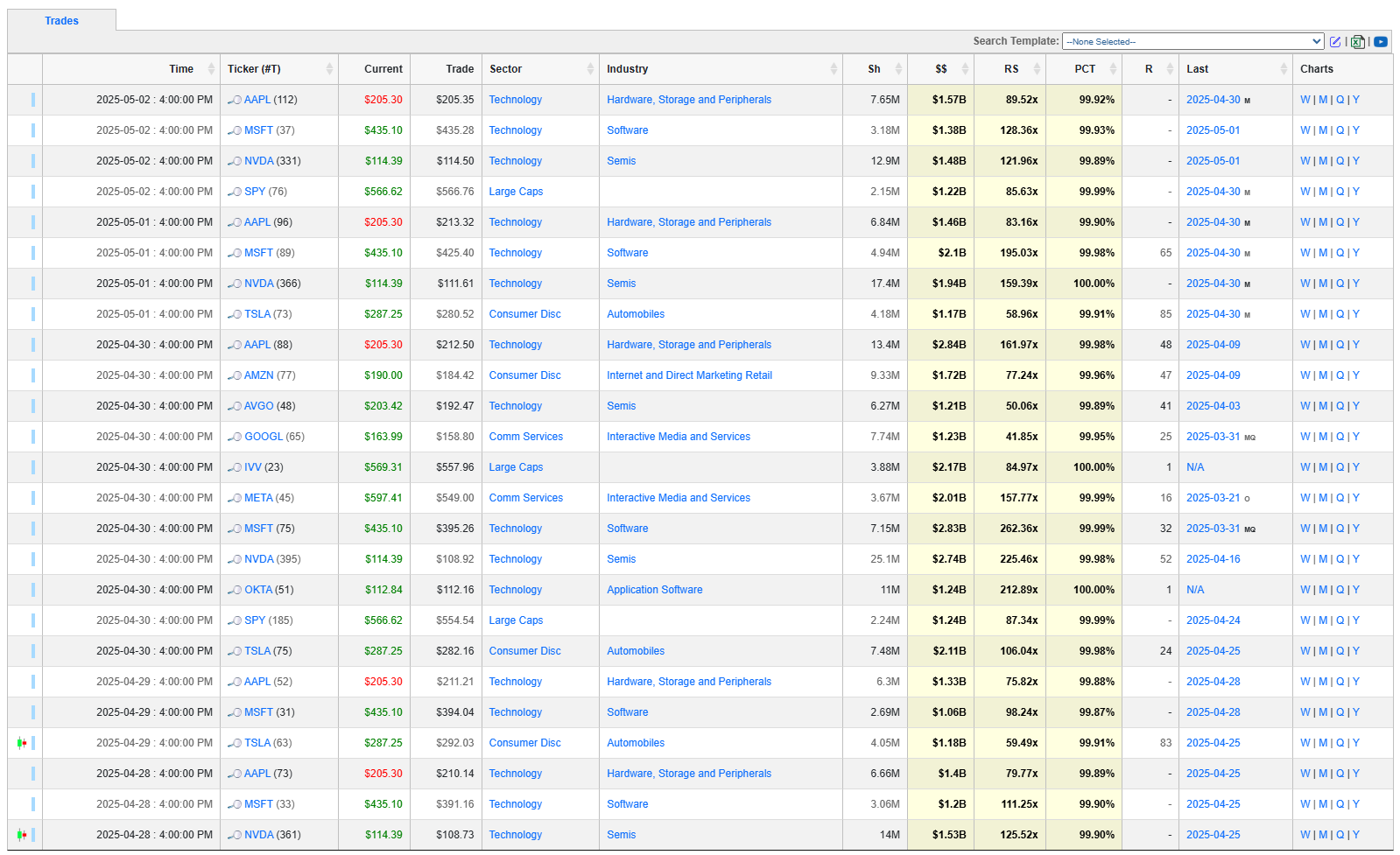Screen dimensions: 1400x855
Task: Sort by Industry column arrows
Action: (834, 69)
